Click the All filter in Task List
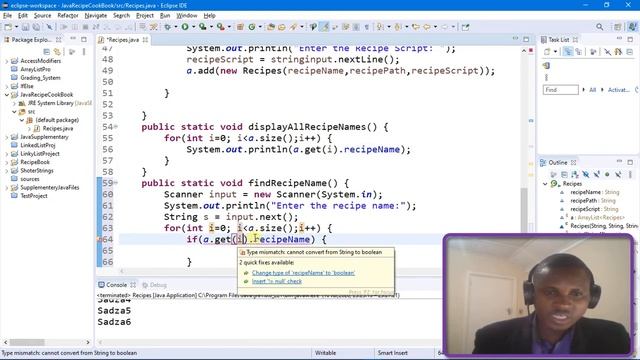640x360 pixels. coord(592,90)
